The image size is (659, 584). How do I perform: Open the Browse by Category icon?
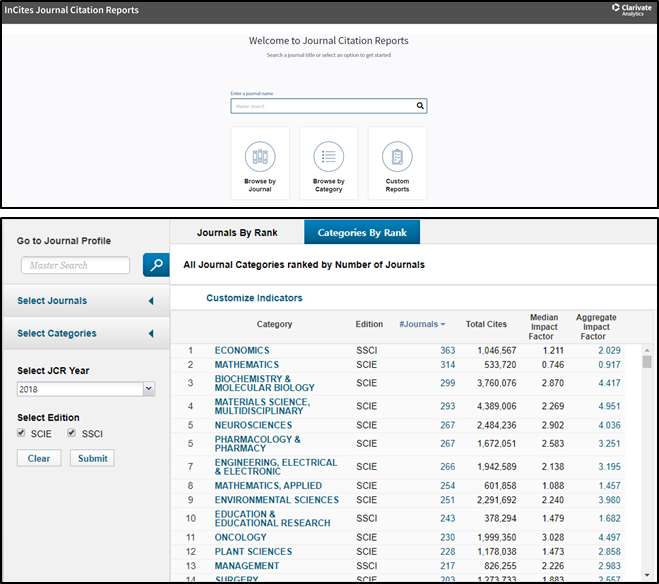coord(329,156)
